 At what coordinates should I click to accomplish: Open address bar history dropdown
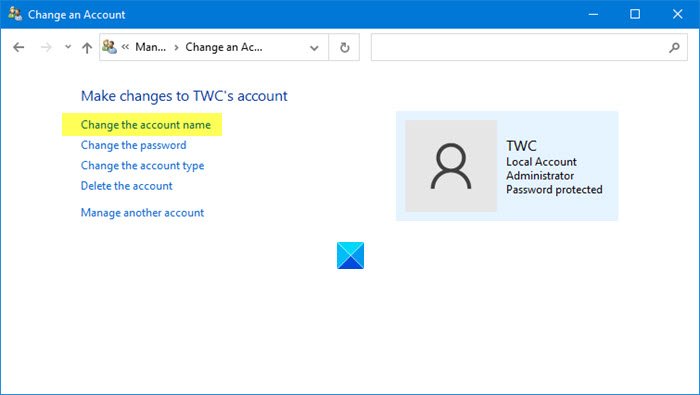[314, 47]
